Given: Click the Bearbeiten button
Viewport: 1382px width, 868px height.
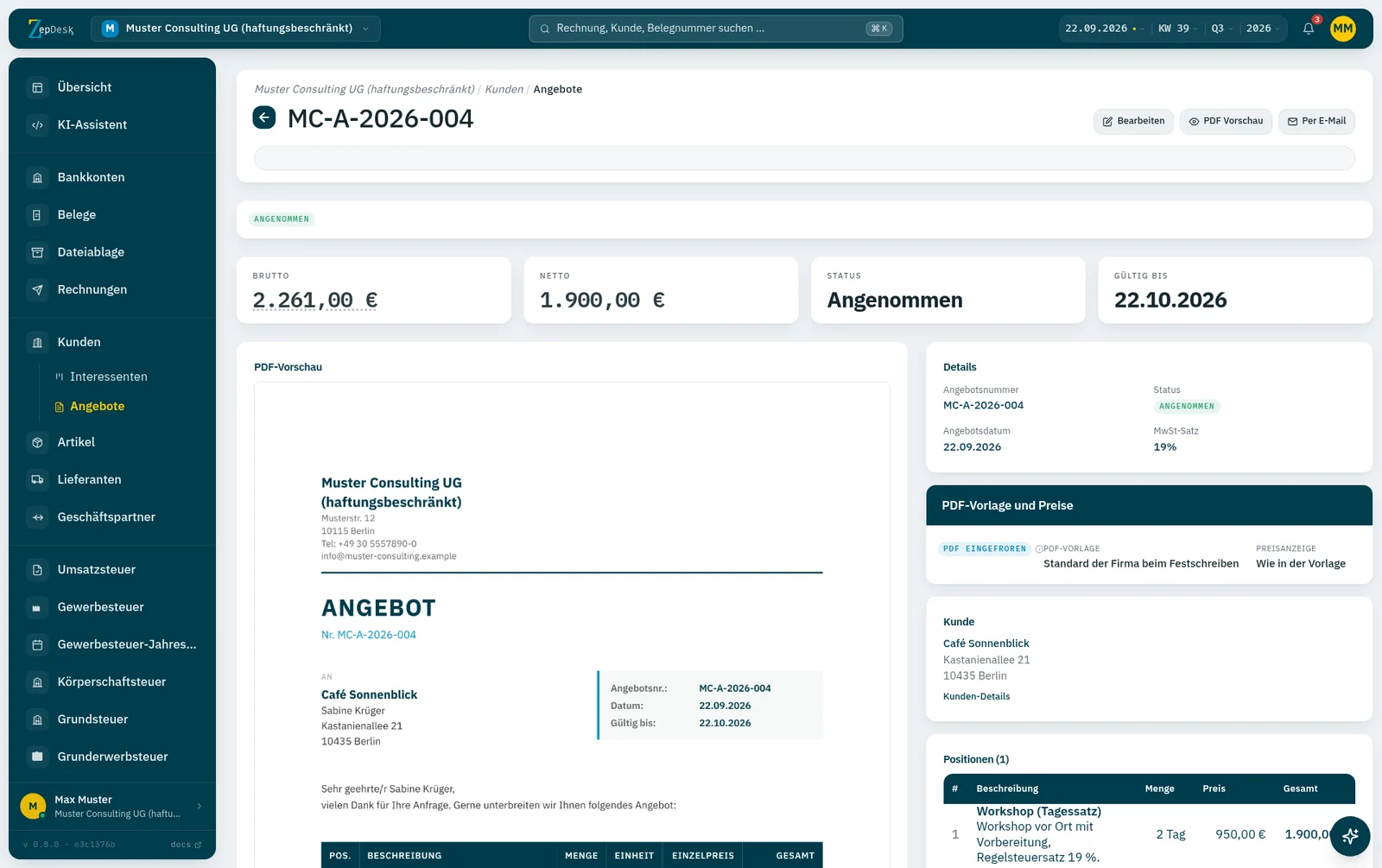Looking at the screenshot, I should [x=1133, y=122].
